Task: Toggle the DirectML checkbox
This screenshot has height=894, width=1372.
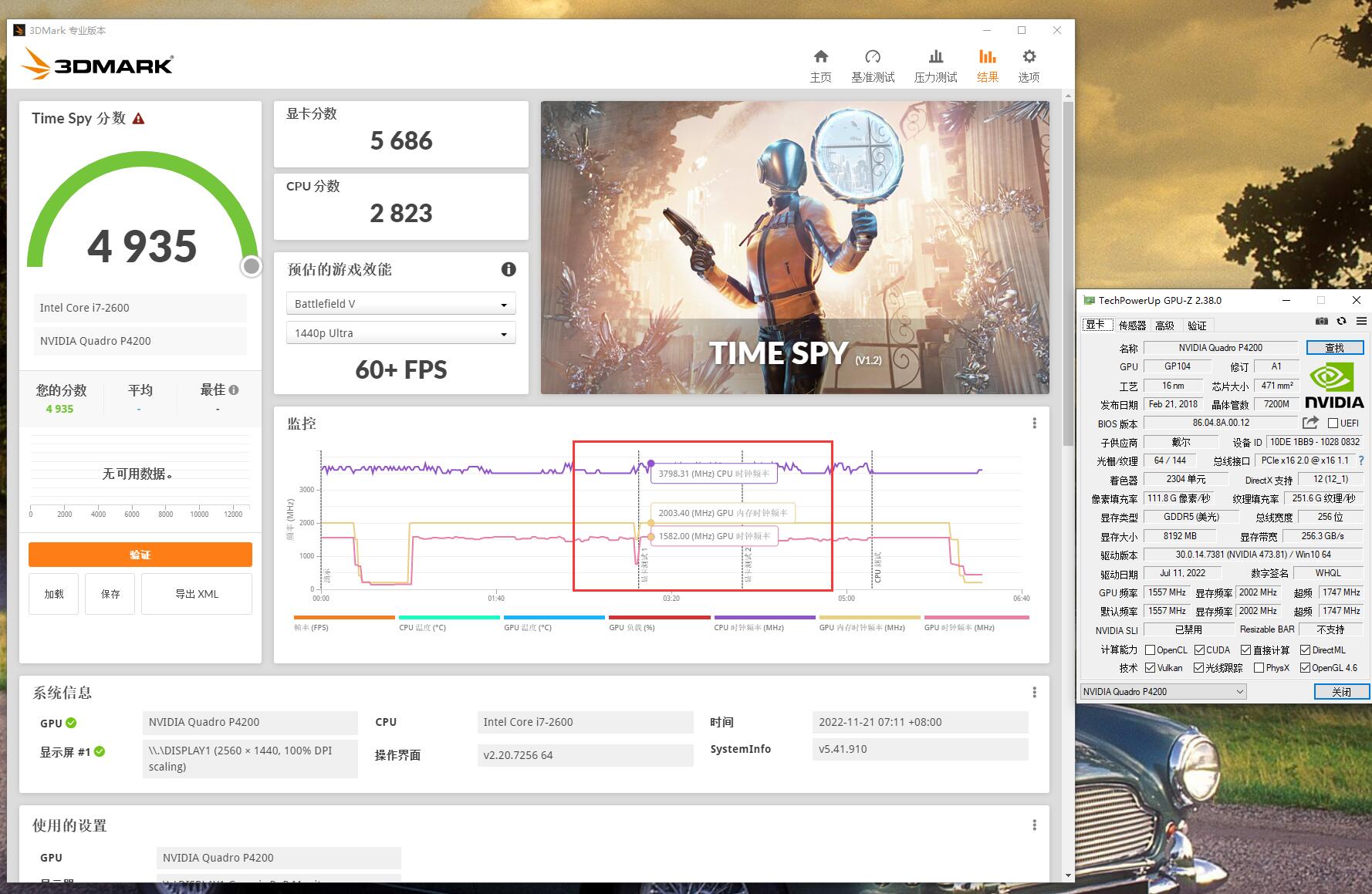Action: 1305,649
